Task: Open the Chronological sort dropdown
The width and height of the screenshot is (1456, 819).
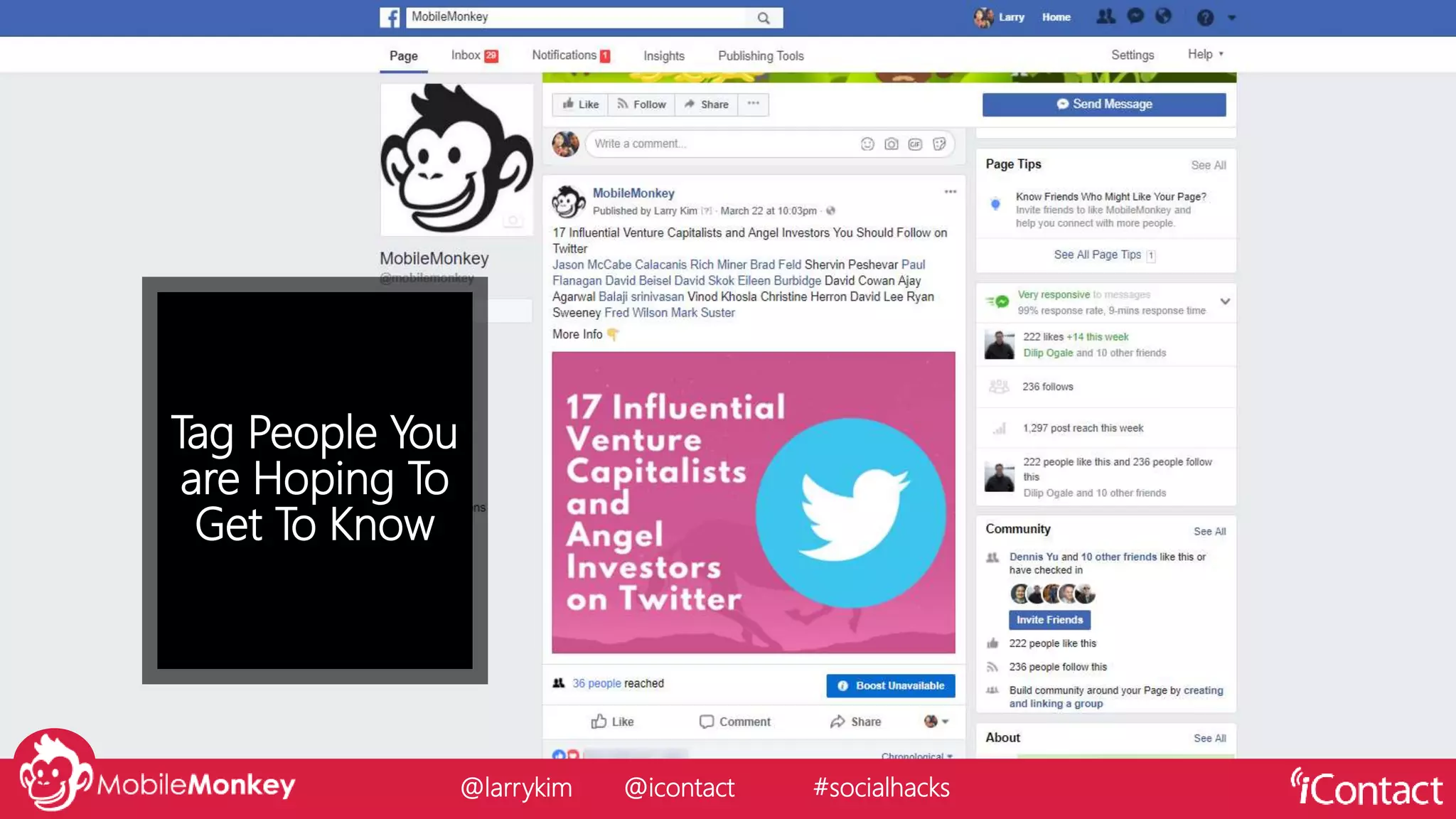Action: [x=917, y=756]
